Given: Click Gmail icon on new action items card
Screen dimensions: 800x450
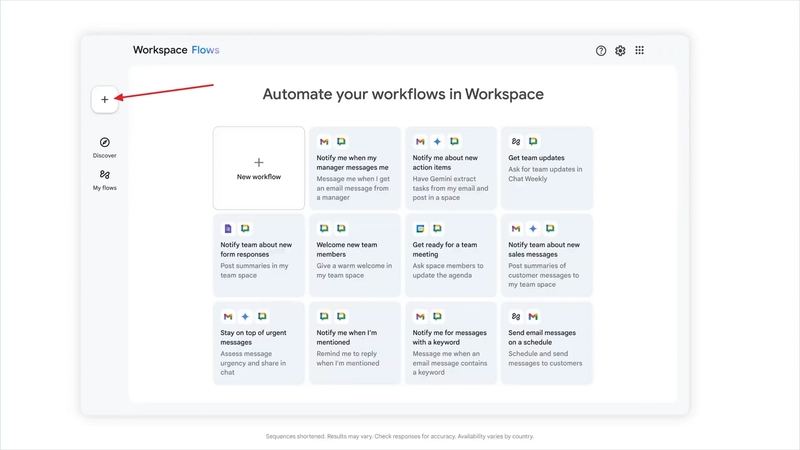Looking at the screenshot, I should 420,141.
